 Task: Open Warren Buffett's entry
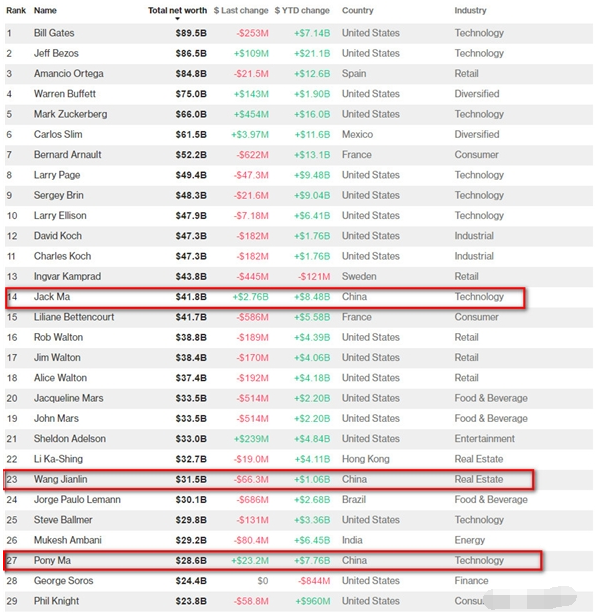coord(65,94)
